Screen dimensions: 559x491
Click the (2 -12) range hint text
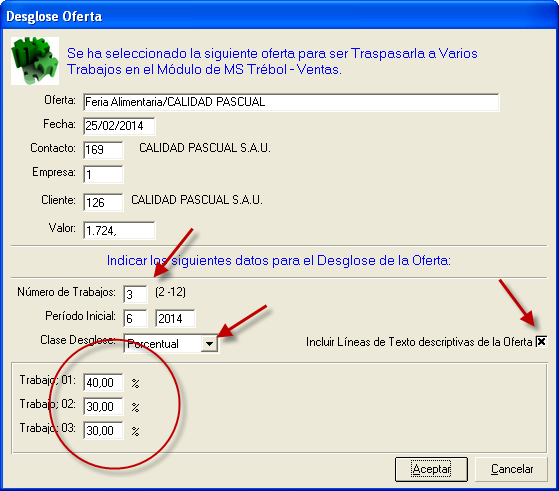point(170,292)
